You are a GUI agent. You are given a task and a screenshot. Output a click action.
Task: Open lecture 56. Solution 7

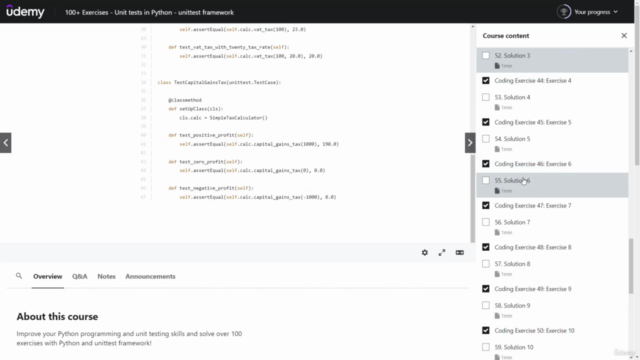(512, 222)
